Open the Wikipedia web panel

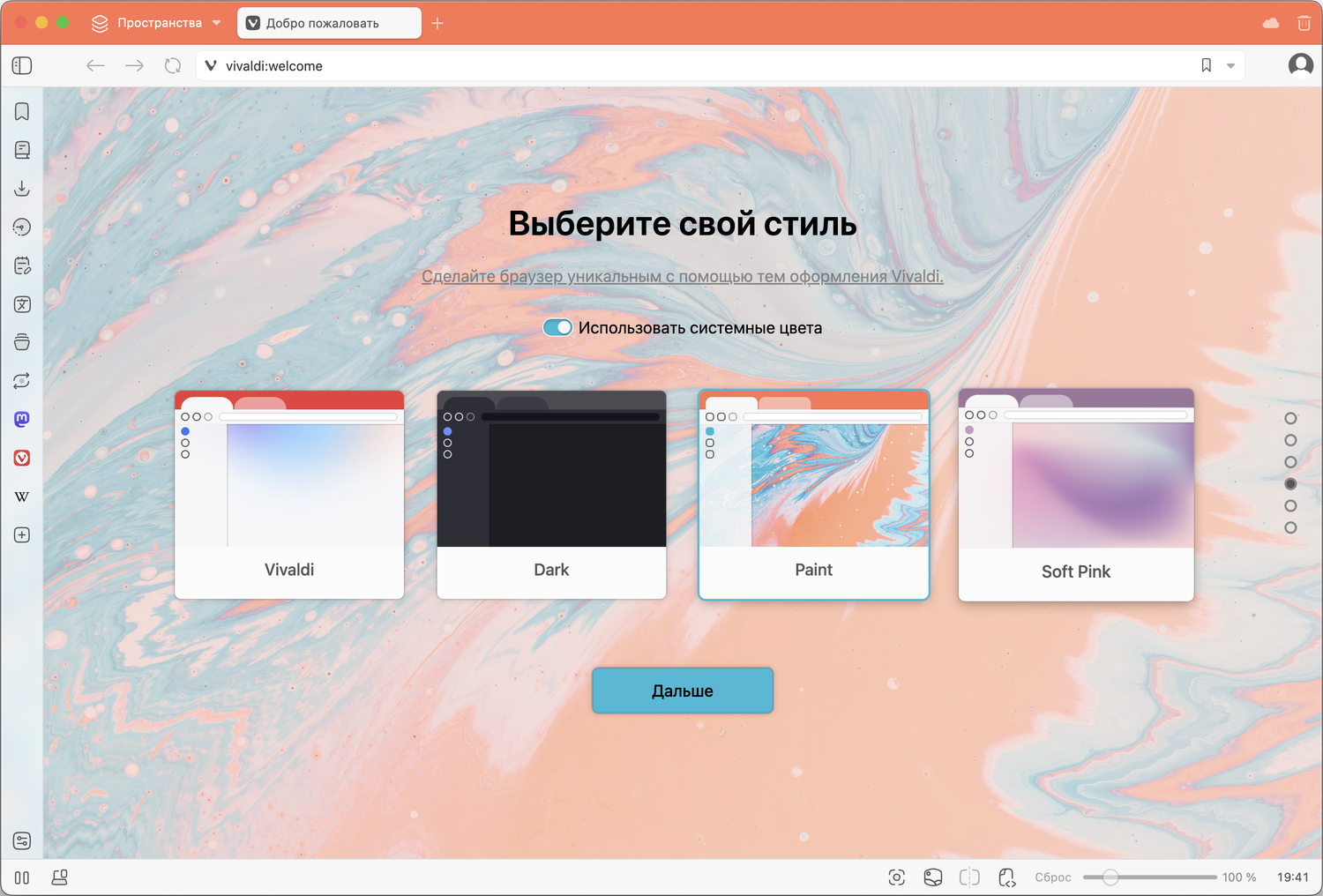tap(22, 497)
